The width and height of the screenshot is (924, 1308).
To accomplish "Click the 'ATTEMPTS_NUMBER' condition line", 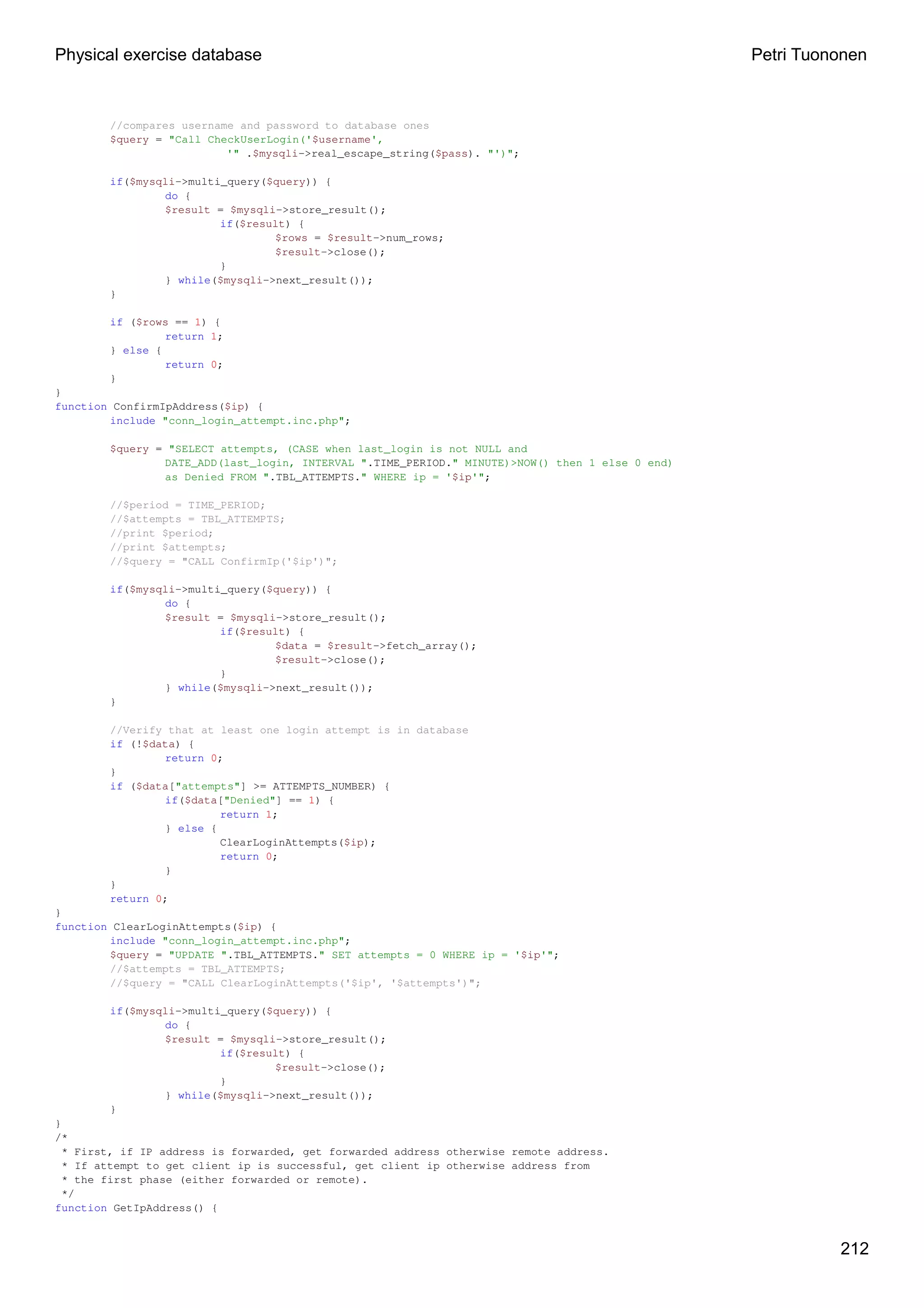I will 250,787.
